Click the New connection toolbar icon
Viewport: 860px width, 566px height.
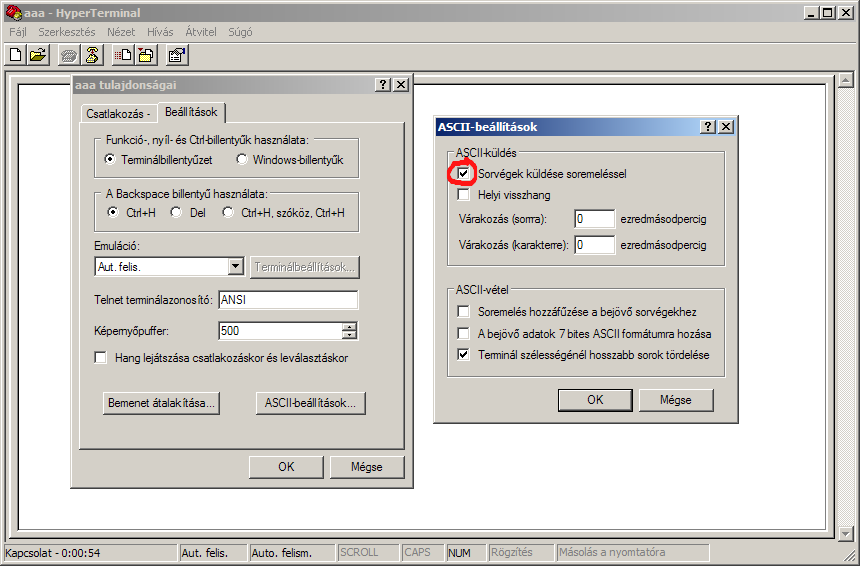pyautogui.click(x=16, y=55)
